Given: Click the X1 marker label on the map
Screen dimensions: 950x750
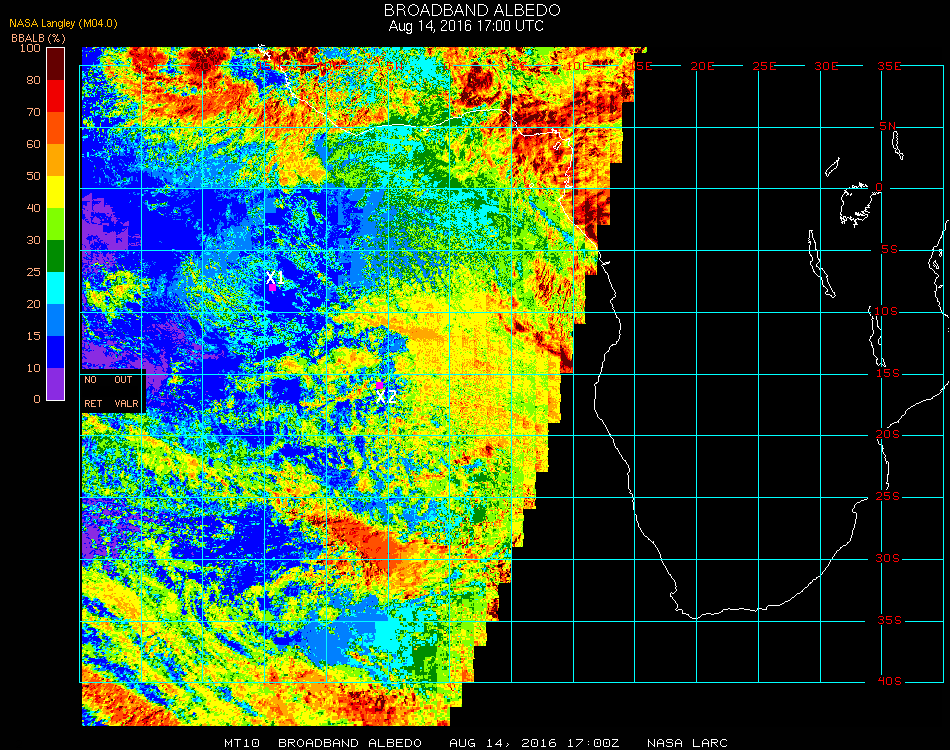Looking at the screenshot, I should click(274, 277).
